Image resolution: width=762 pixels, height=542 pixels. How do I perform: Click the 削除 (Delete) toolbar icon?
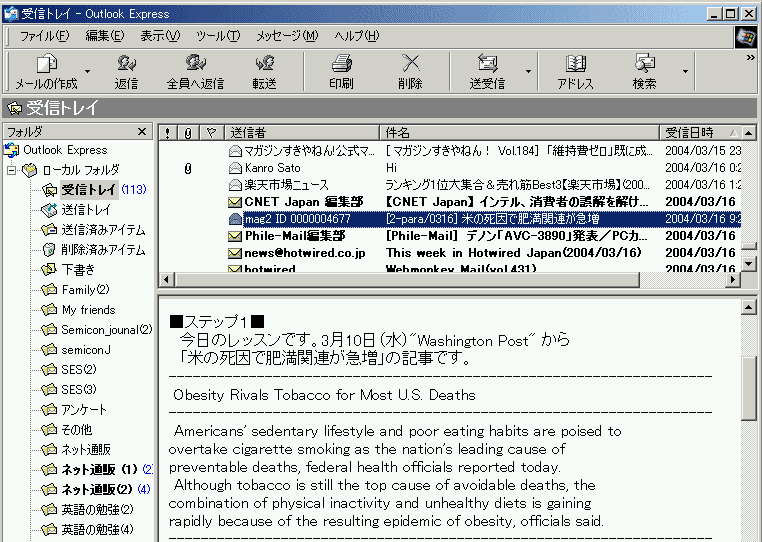[x=410, y=64]
